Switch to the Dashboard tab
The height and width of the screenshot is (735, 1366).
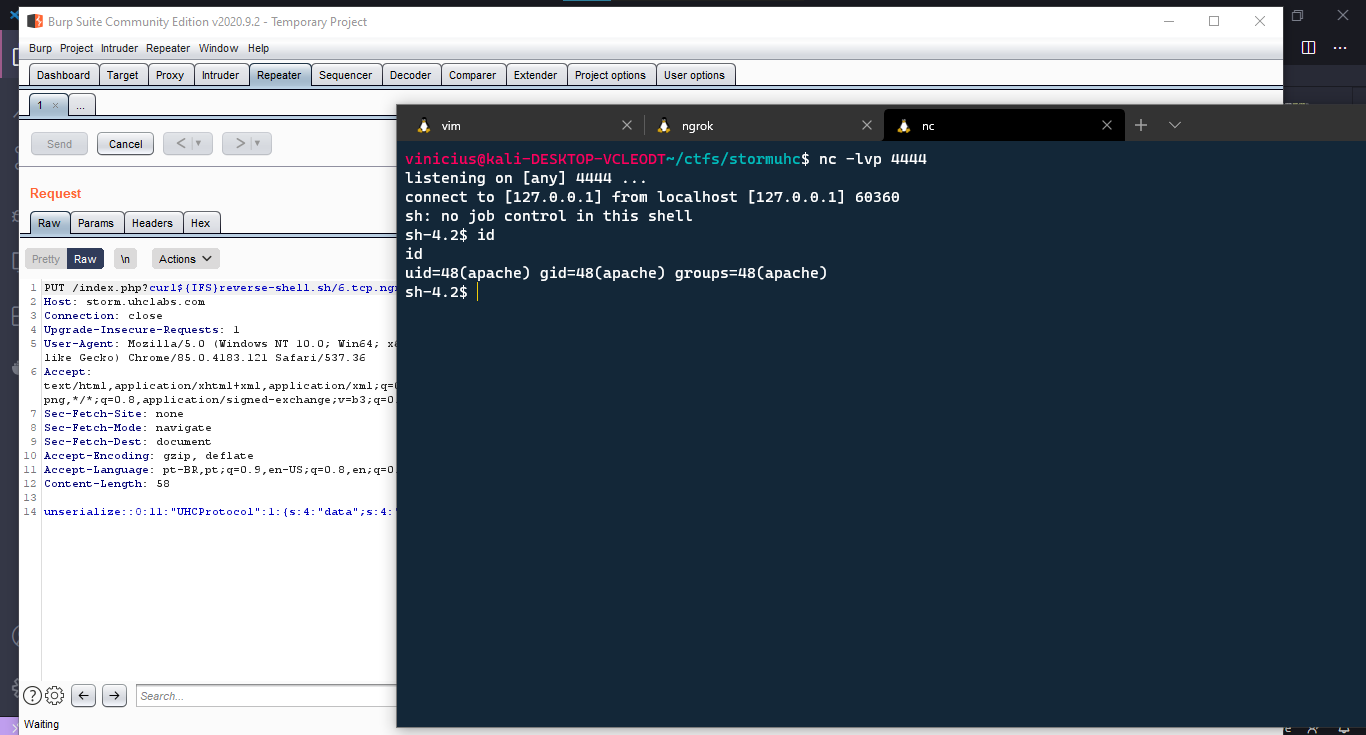pyautogui.click(x=64, y=75)
